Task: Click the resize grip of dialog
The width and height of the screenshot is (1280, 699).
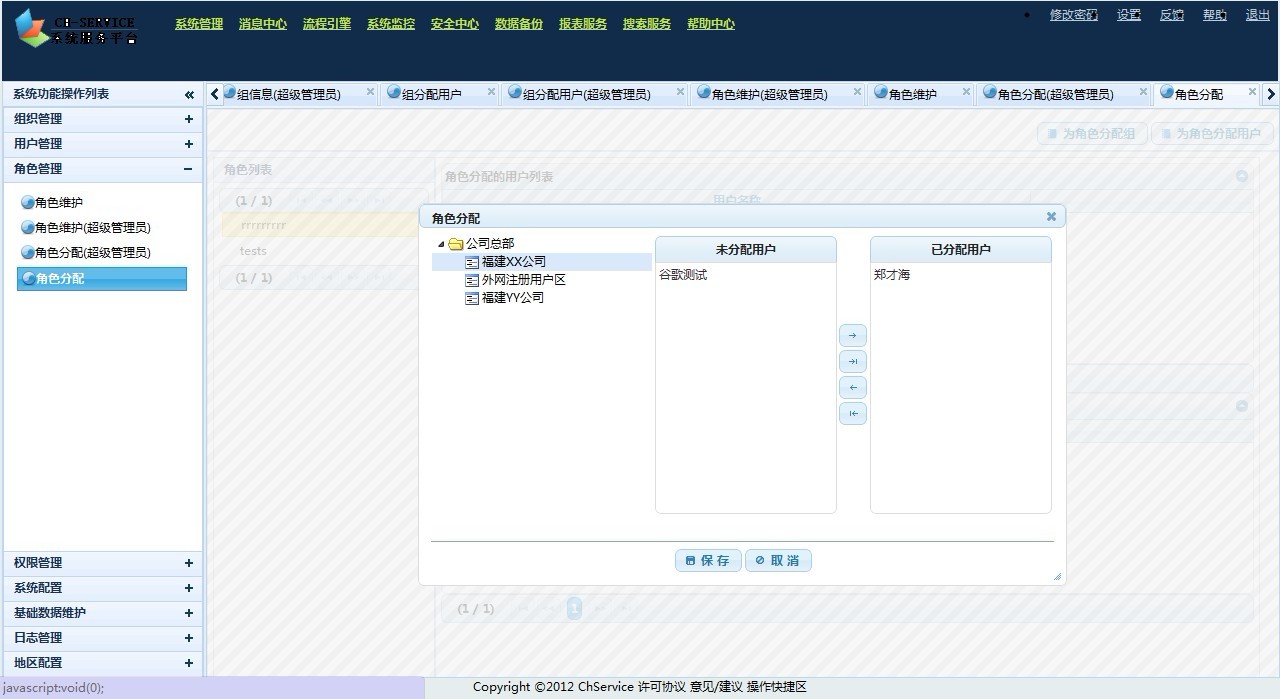Action: pyautogui.click(x=1057, y=576)
